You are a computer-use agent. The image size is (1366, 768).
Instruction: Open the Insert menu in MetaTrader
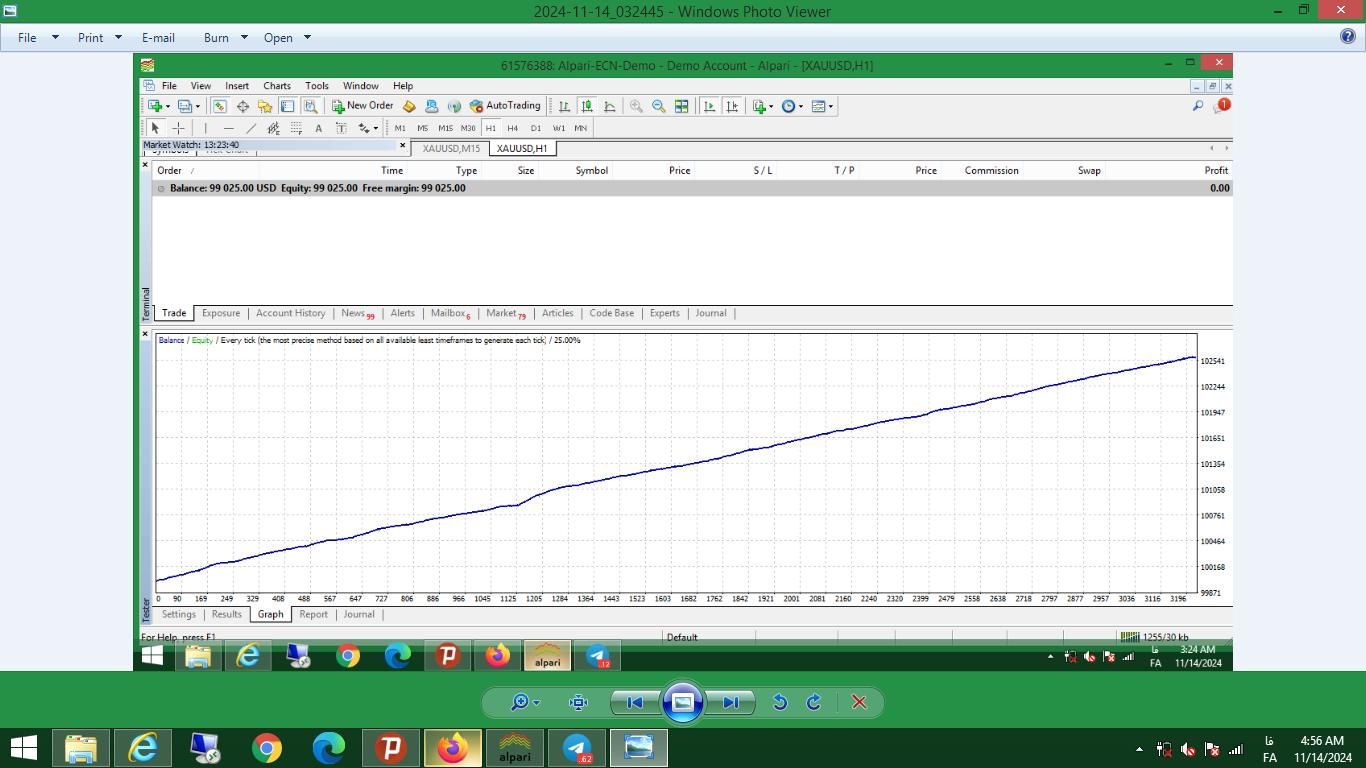coord(237,86)
